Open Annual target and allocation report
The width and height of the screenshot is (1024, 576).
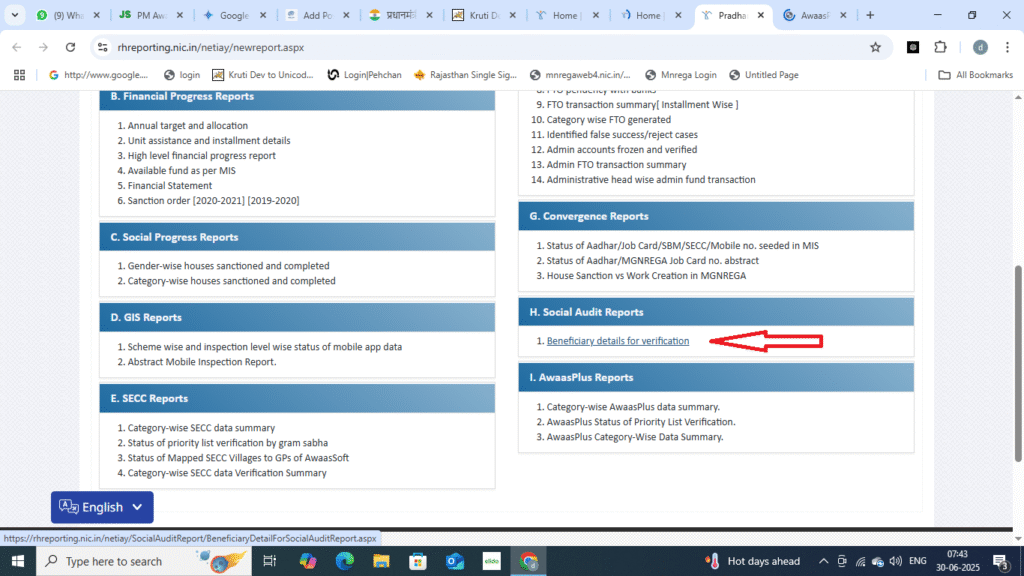(x=187, y=125)
